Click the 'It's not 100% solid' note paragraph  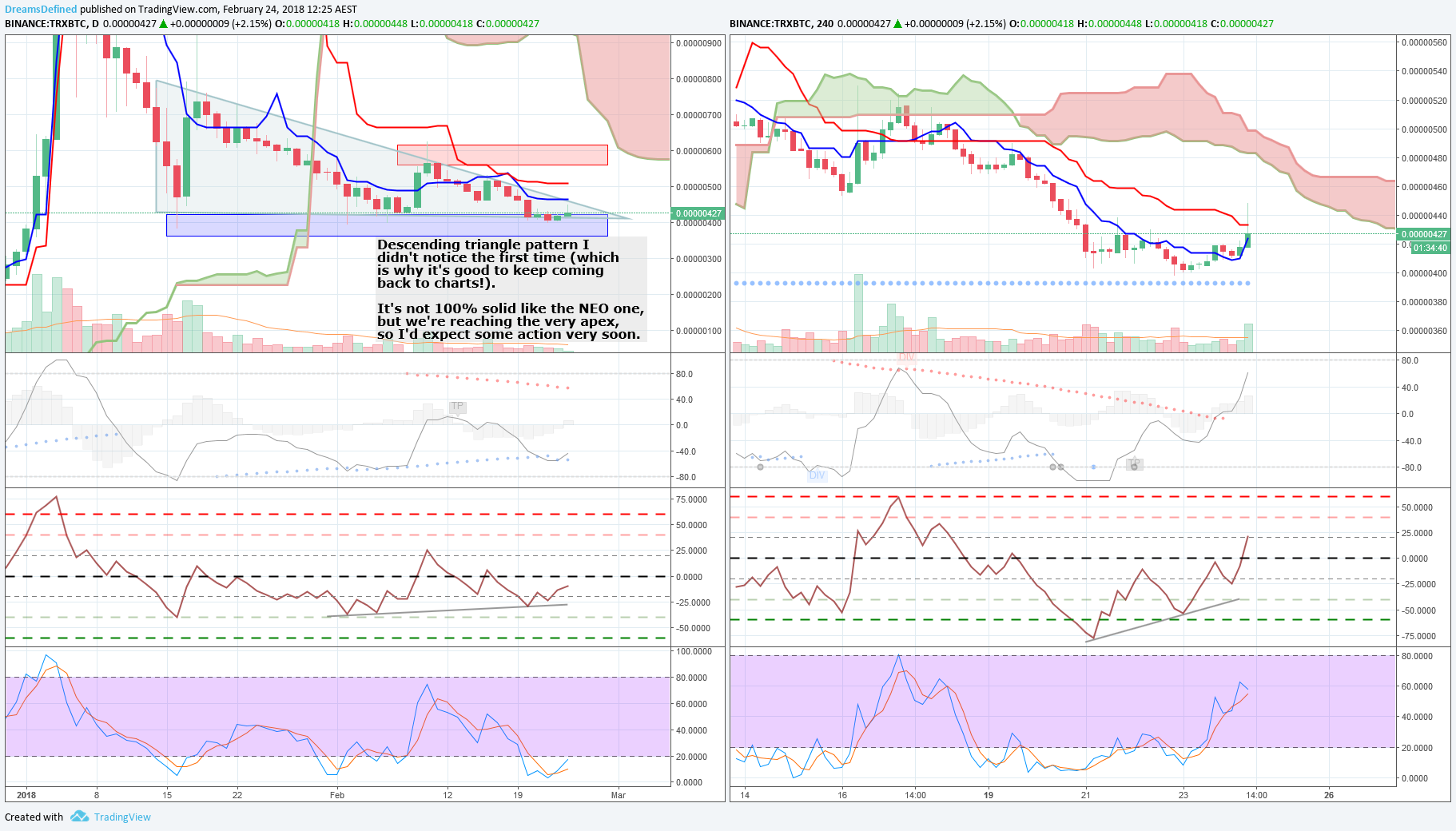(x=511, y=321)
